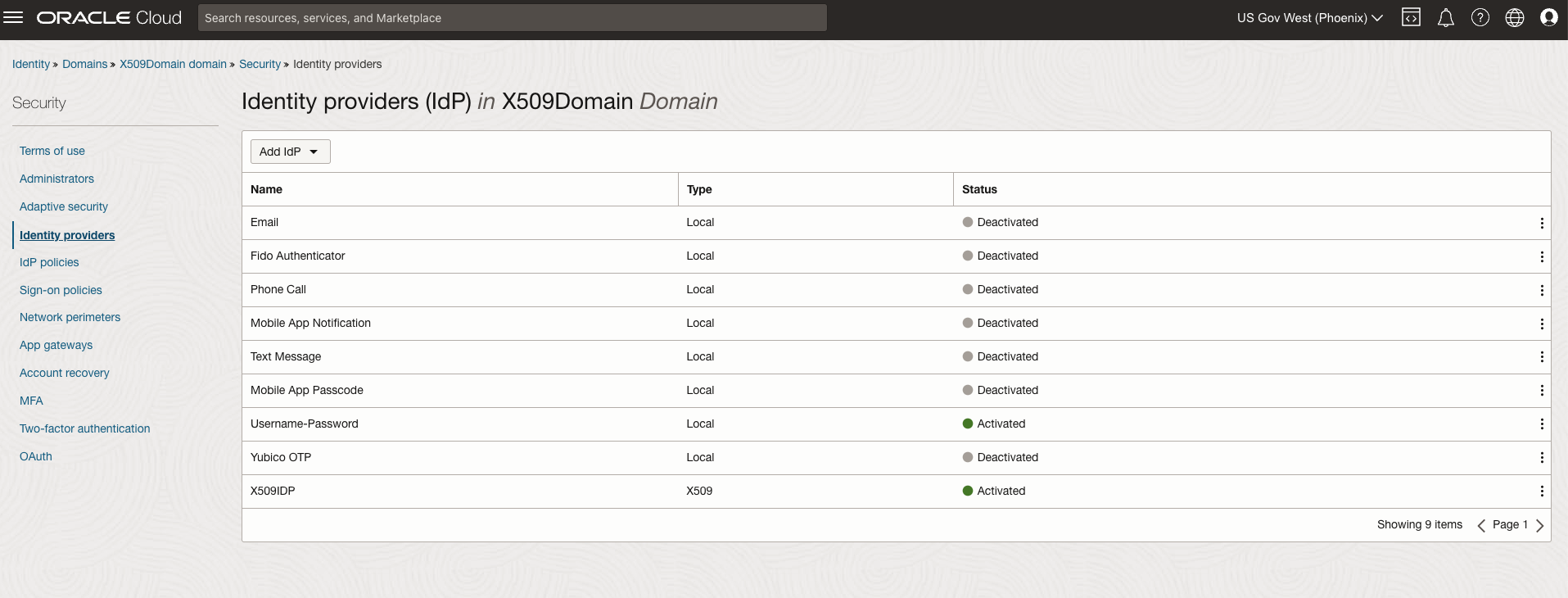Open Network perimeters in sidebar

point(70,317)
